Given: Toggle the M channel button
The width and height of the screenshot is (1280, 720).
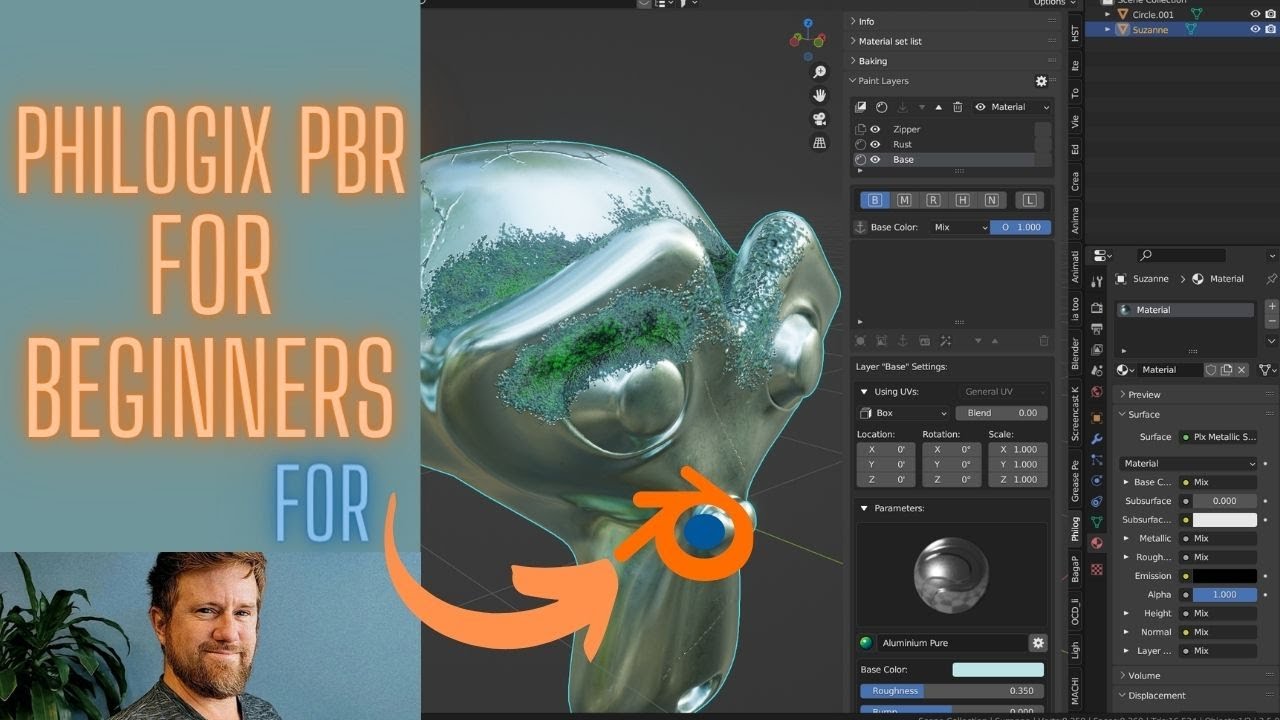Looking at the screenshot, I should pos(904,200).
